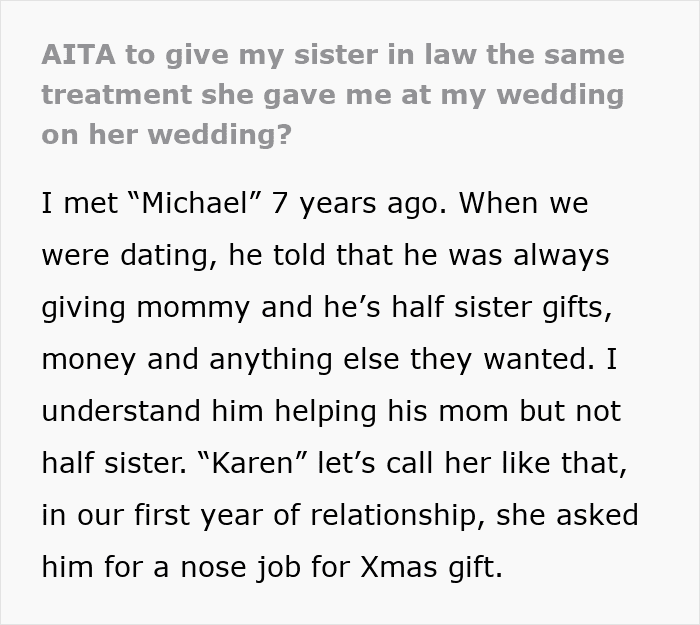Select the phrase "first year"

pyautogui.click(x=213, y=516)
